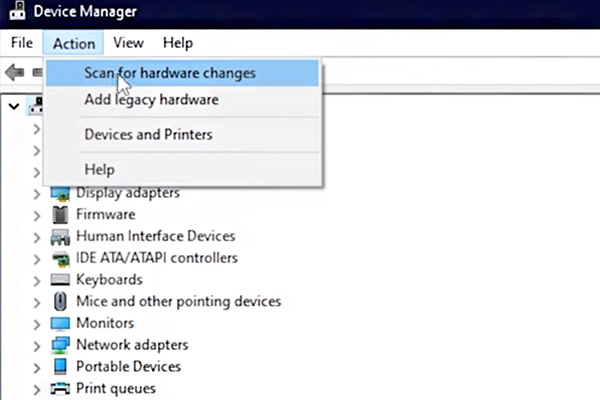Click the Monitors icon
The width and height of the screenshot is (600, 400).
pos(60,324)
